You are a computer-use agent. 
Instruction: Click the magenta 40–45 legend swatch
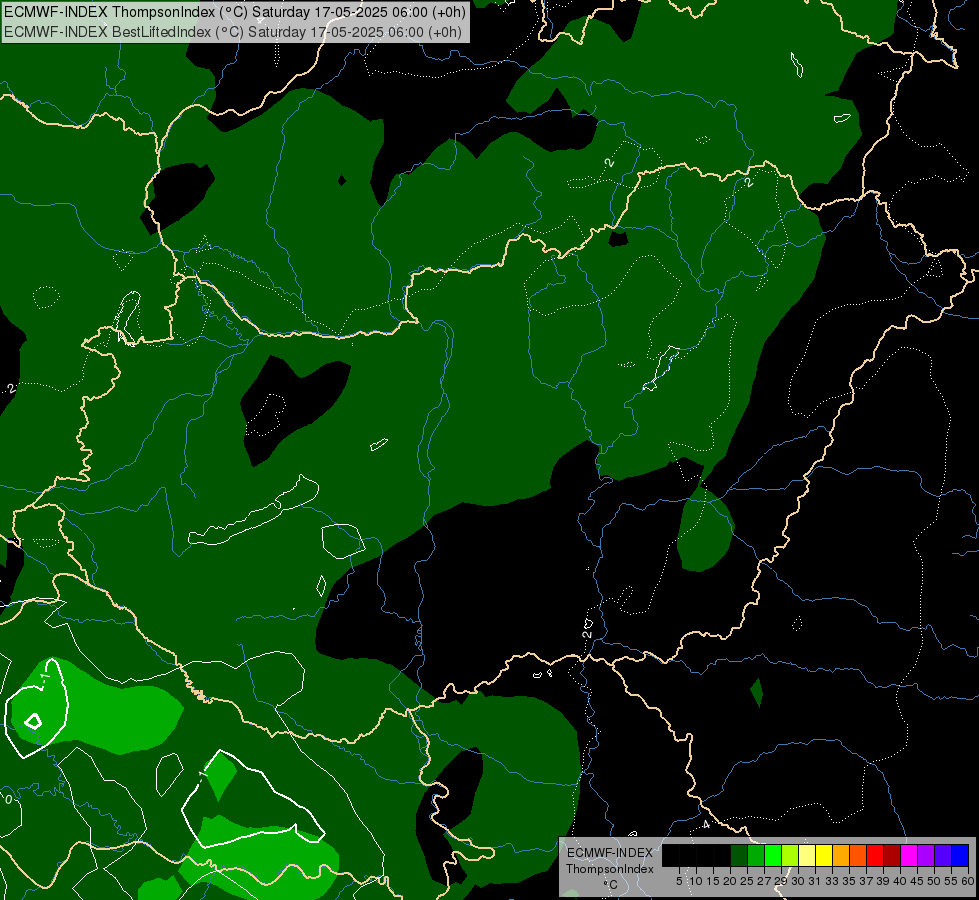(x=910, y=855)
